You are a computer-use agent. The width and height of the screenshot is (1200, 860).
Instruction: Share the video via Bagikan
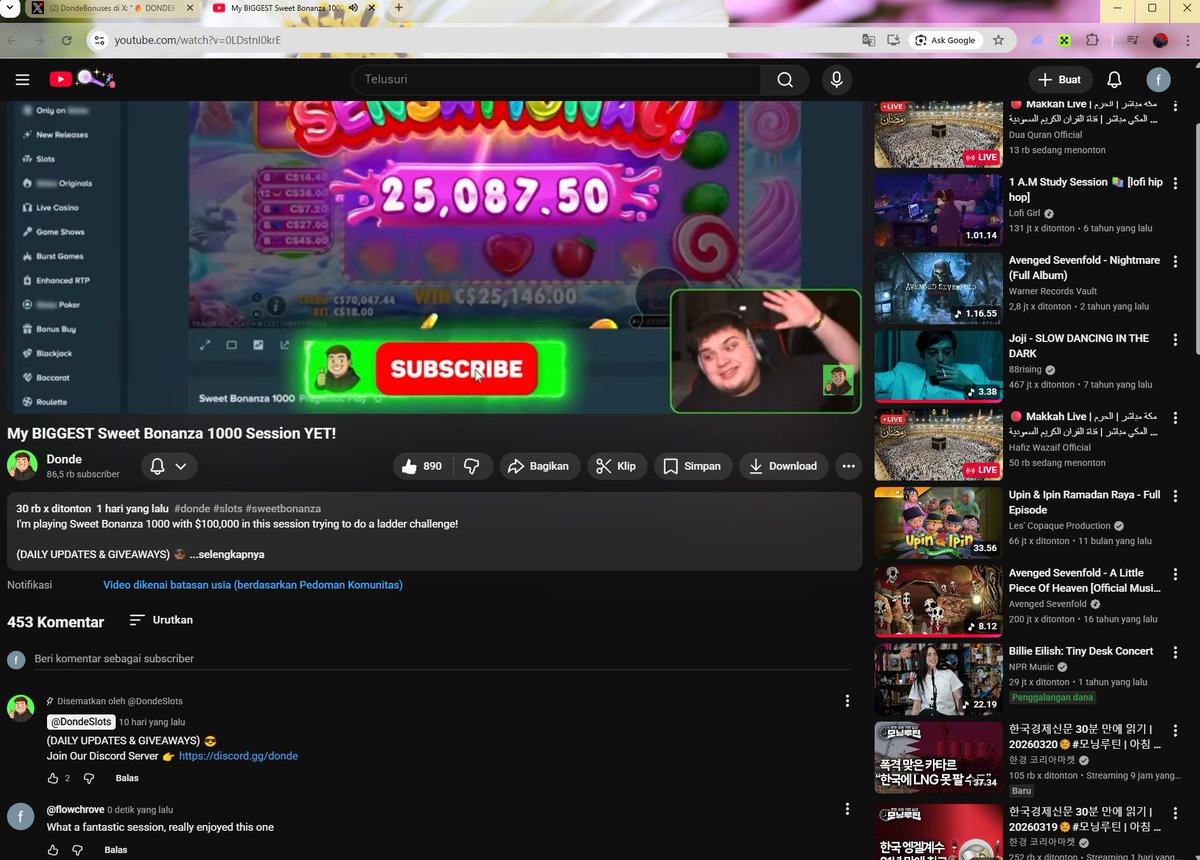(x=538, y=466)
